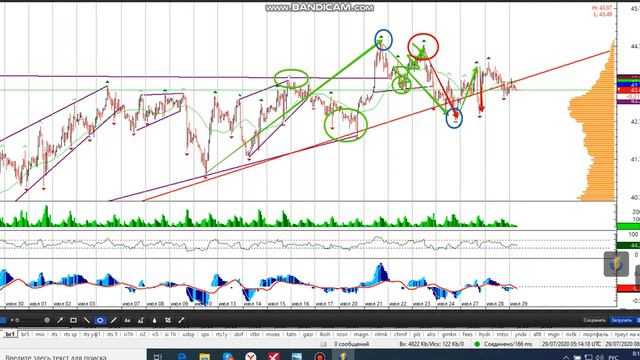Select the hydr tab

click(x=484, y=334)
